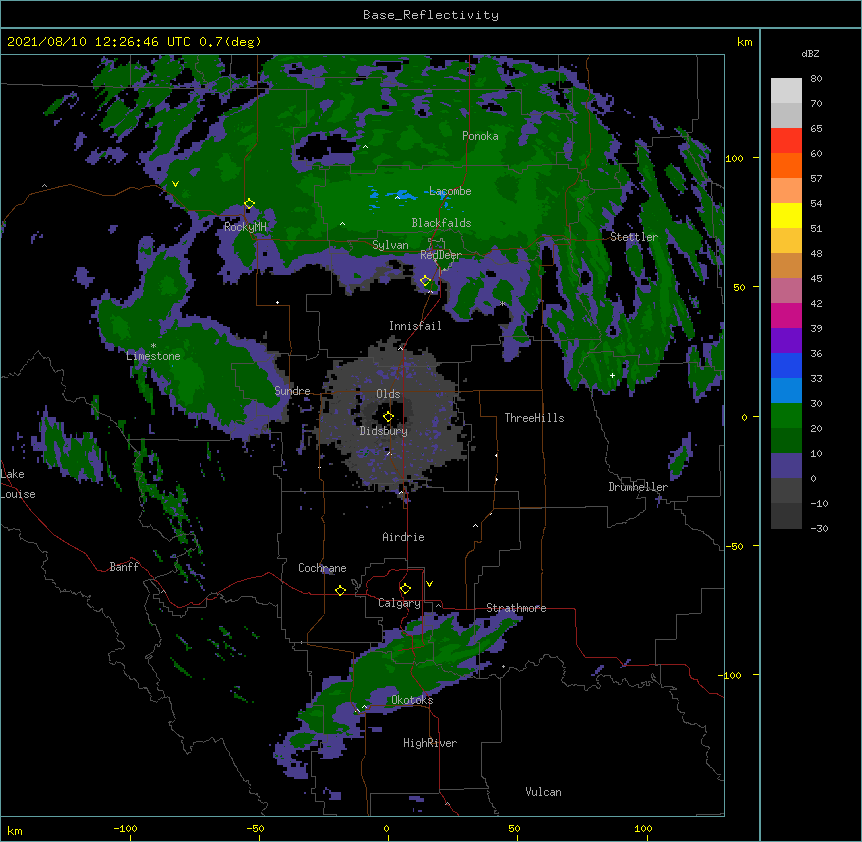Click the RedDeer city label
This screenshot has width=862, height=842.
coord(441,255)
